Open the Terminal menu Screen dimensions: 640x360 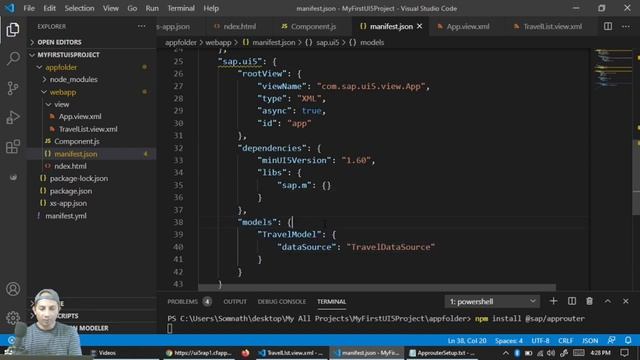pos(181,8)
